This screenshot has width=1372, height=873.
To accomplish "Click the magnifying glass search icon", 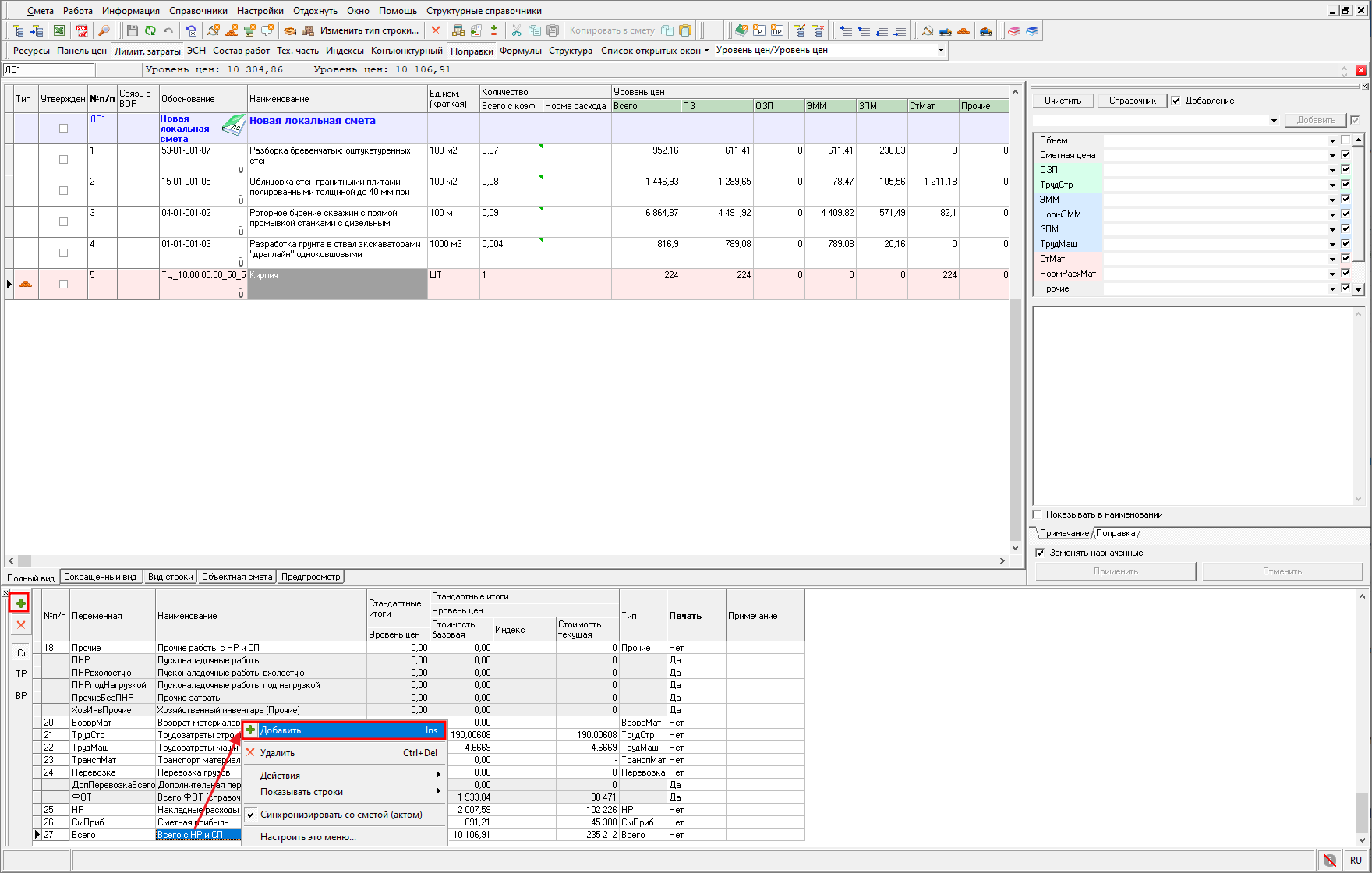I will coord(104,30).
